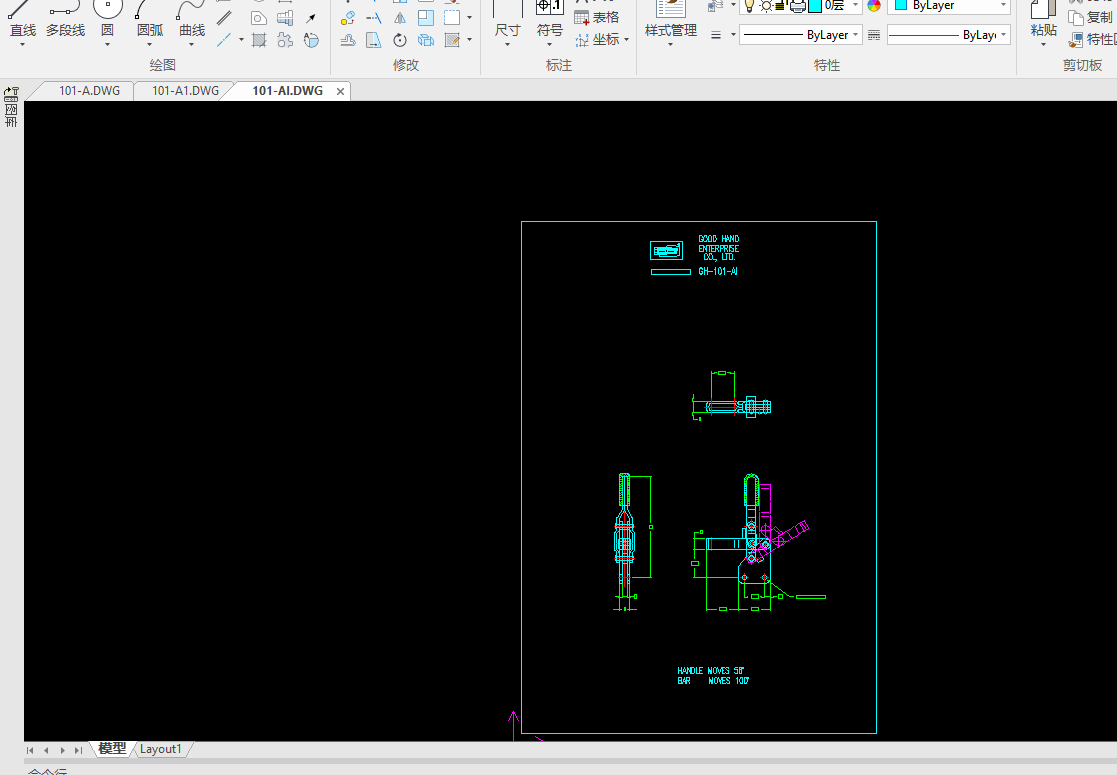The height and width of the screenshot is (775, 1117).
Task: Switch to the Layout1 tab
Action: point(160,749)
